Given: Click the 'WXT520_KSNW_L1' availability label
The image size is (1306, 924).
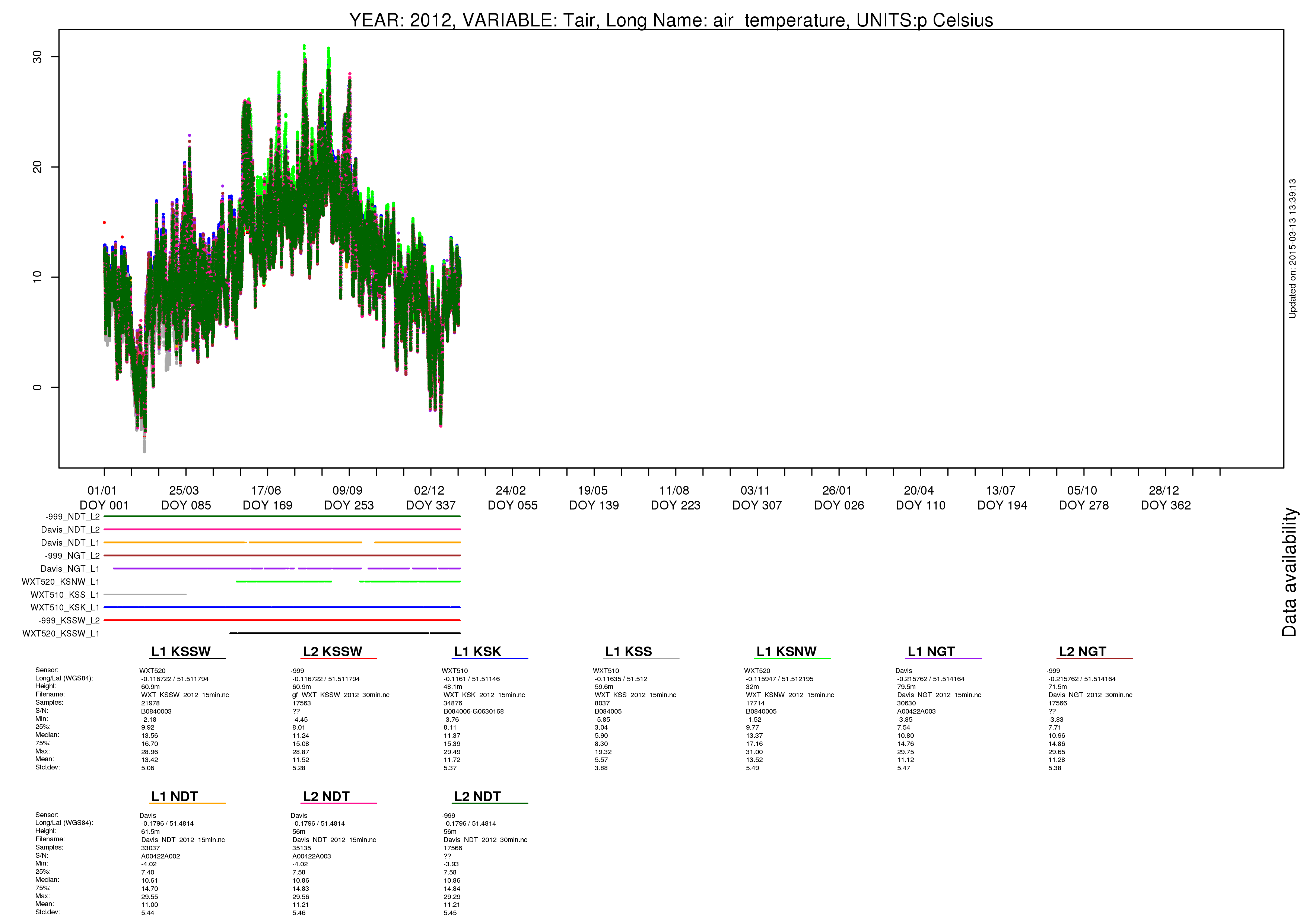Looking at the screenshot, I should point(61,582).
